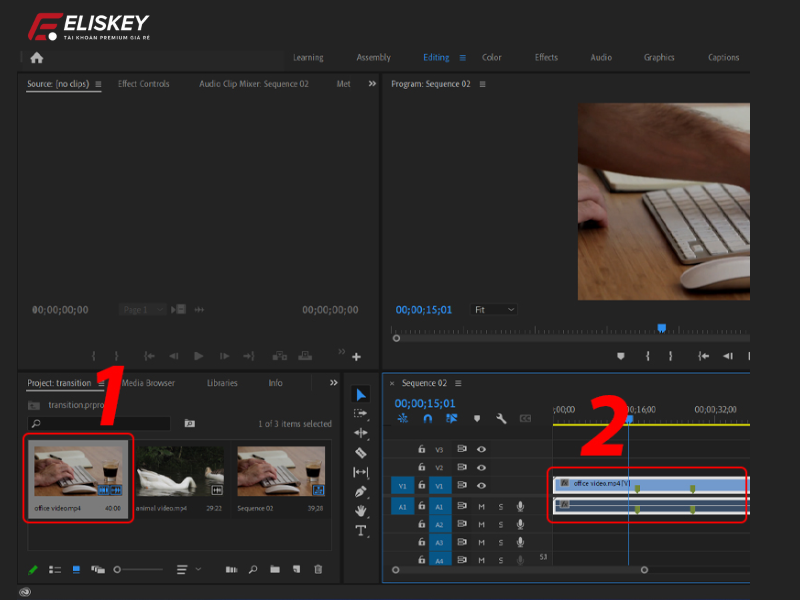The width and height of the screenshot is (800, 600).
Task: Toggle the Snap magnet icon in the timeline
Action: [x=427, y=418]
